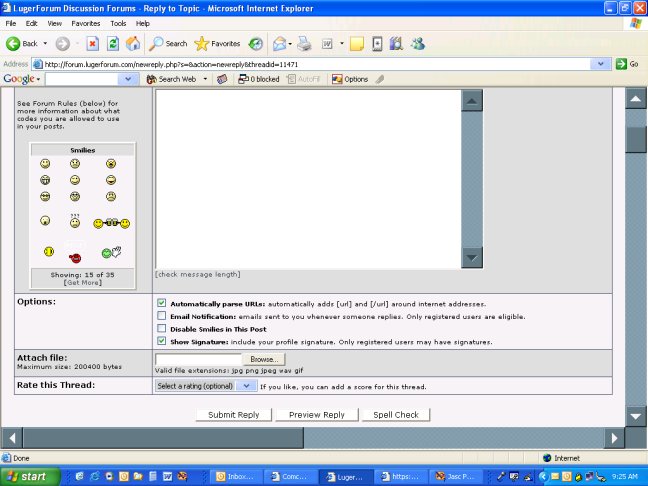Open Favorites star in toolbar
Viewport: 648px width, 486px height.
coord(217,44)
